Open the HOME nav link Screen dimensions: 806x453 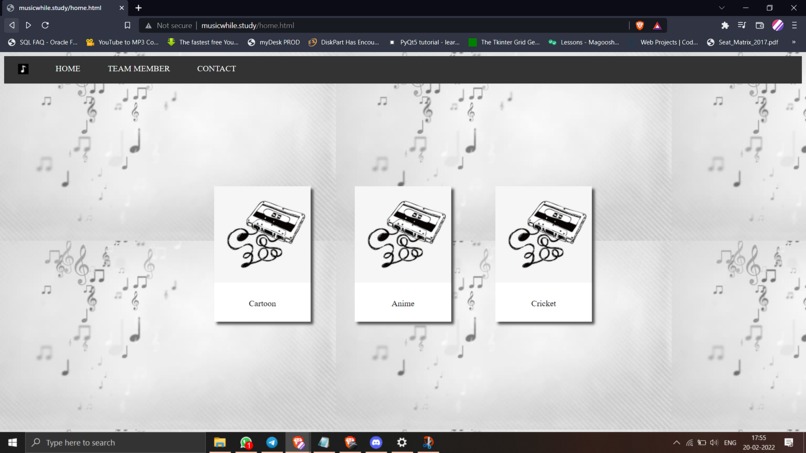click(68, 68)
